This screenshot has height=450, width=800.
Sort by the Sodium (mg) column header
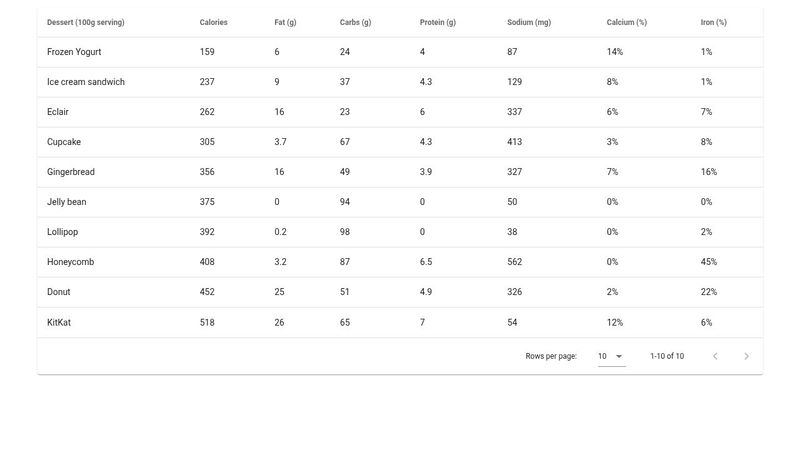529,22
